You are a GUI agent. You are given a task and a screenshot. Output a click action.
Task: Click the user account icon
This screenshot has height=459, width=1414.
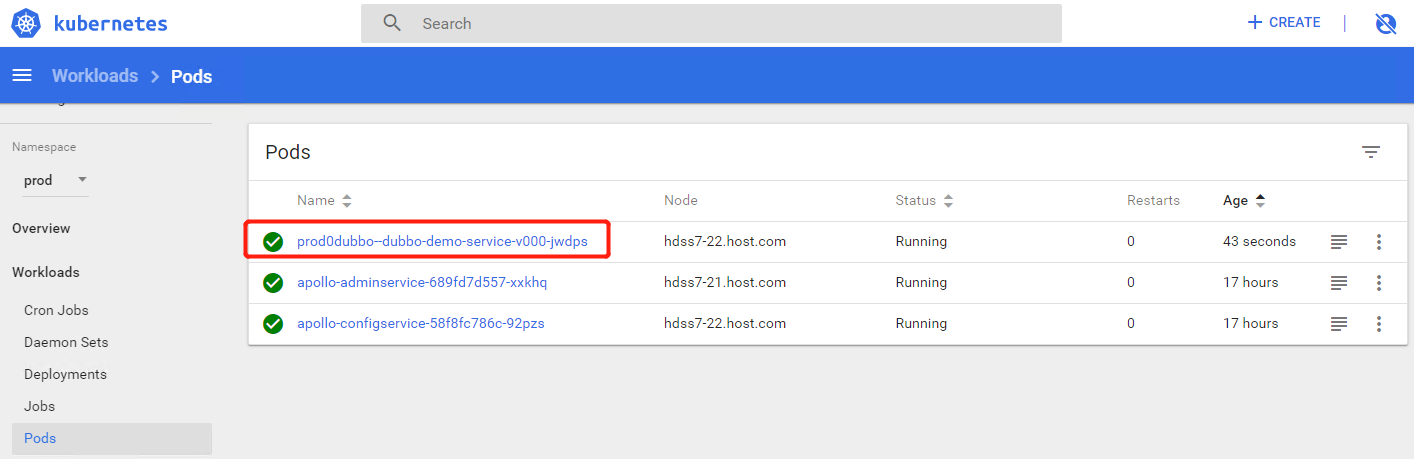tap(1385, 23)
